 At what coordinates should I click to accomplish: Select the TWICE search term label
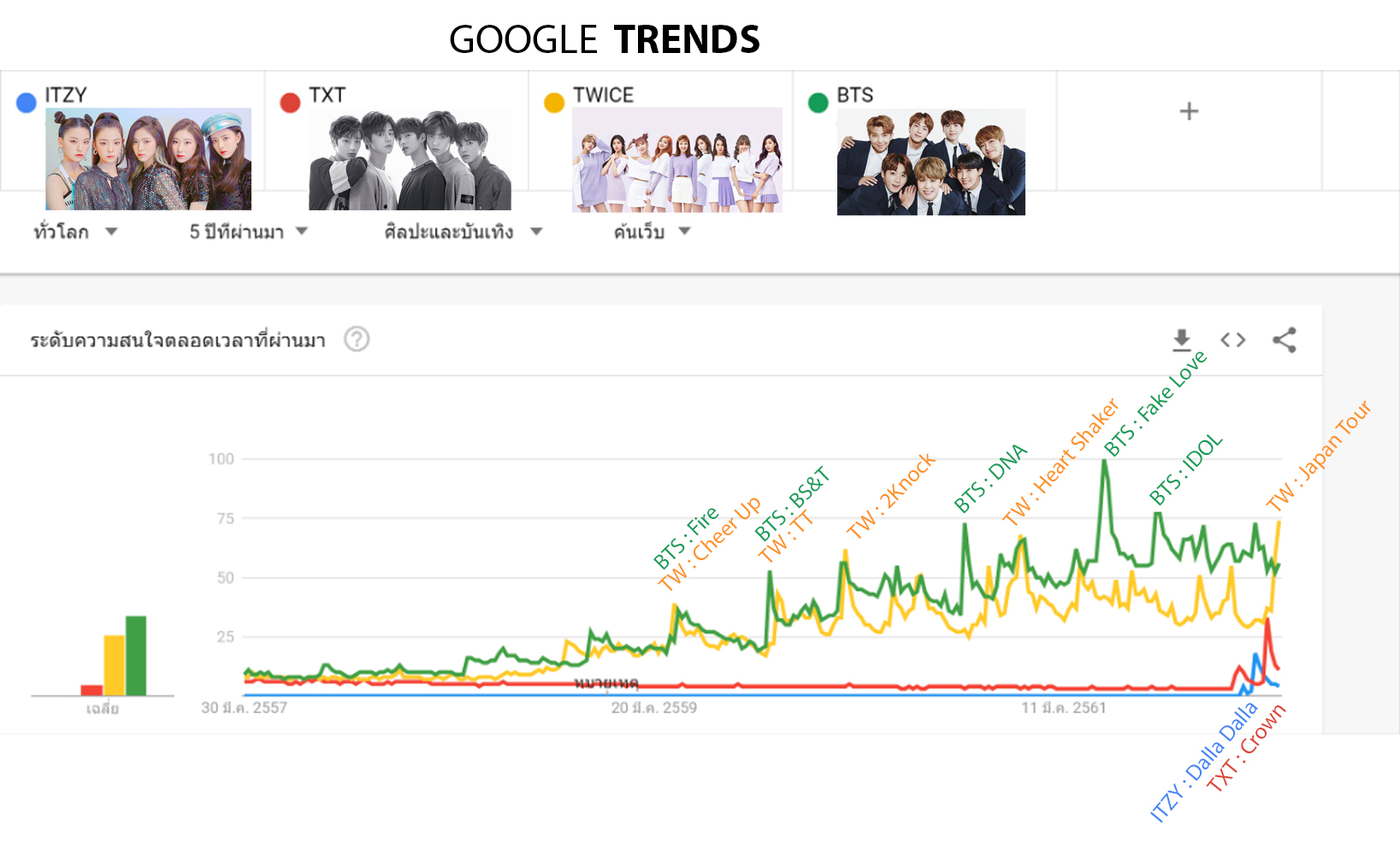pos(603,95)
